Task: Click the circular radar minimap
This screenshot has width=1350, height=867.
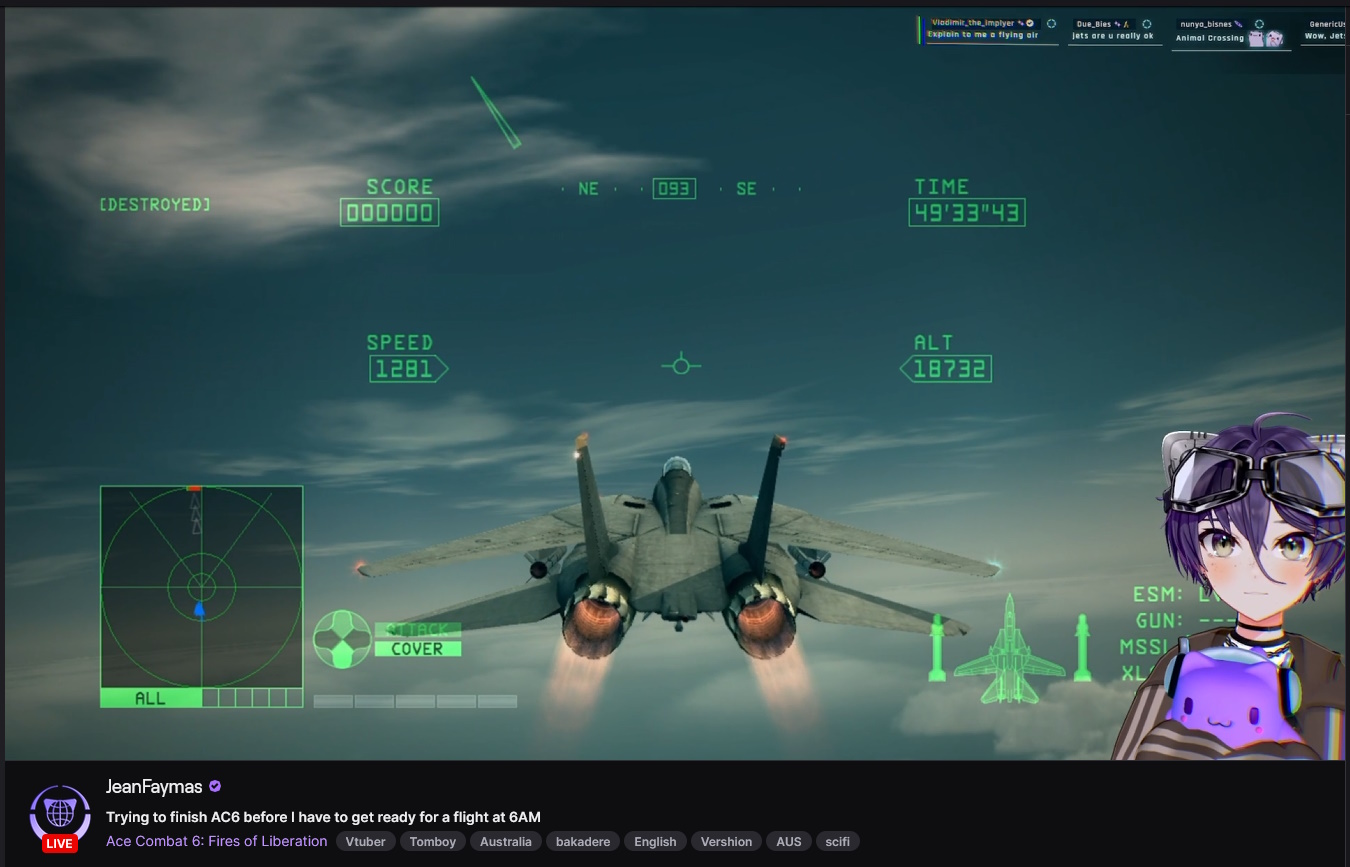Action: pyautogui.click(x=201, y=587)
